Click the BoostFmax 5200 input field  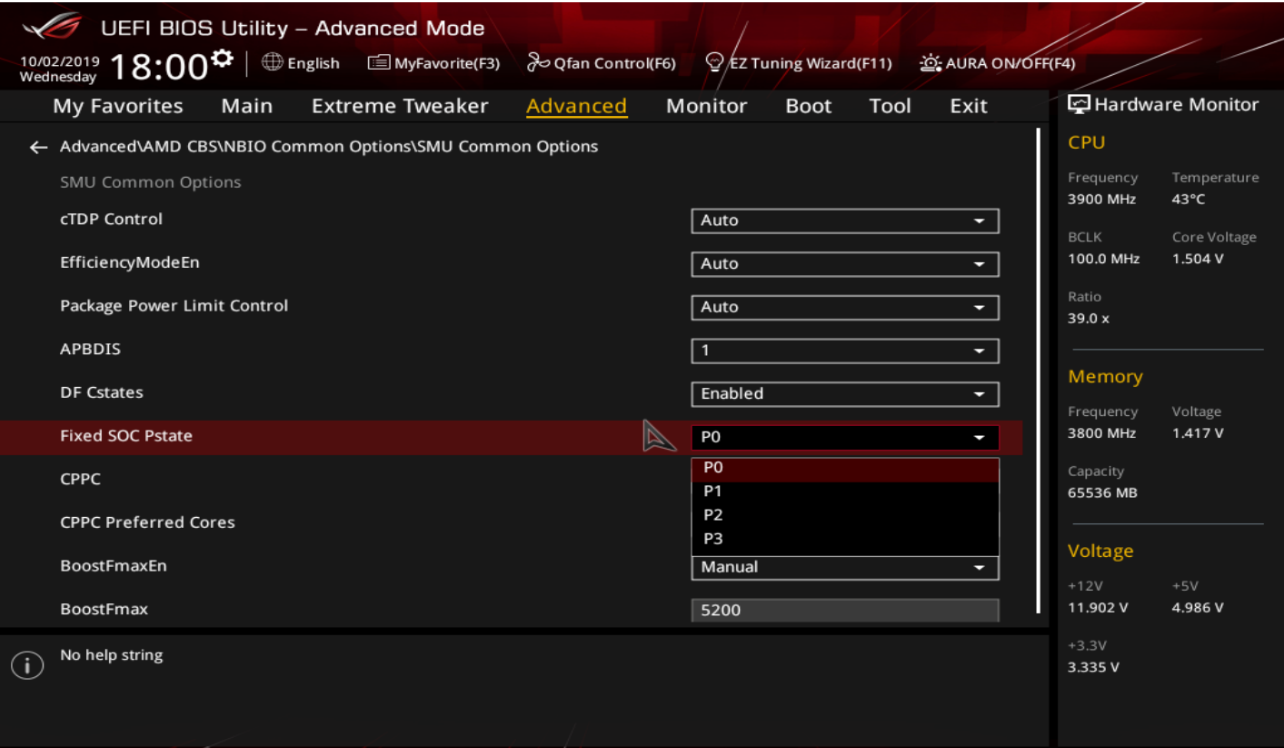click(845, 610)
